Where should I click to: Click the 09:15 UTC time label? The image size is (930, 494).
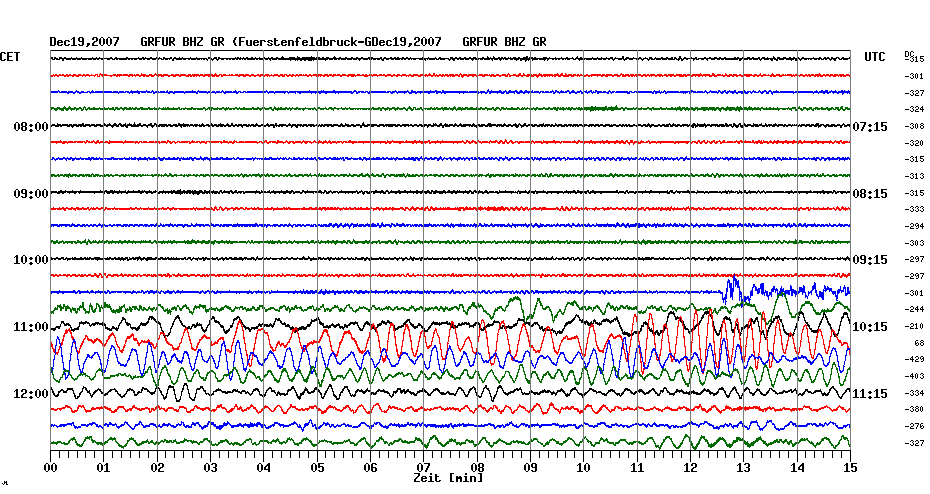[870, 260]
